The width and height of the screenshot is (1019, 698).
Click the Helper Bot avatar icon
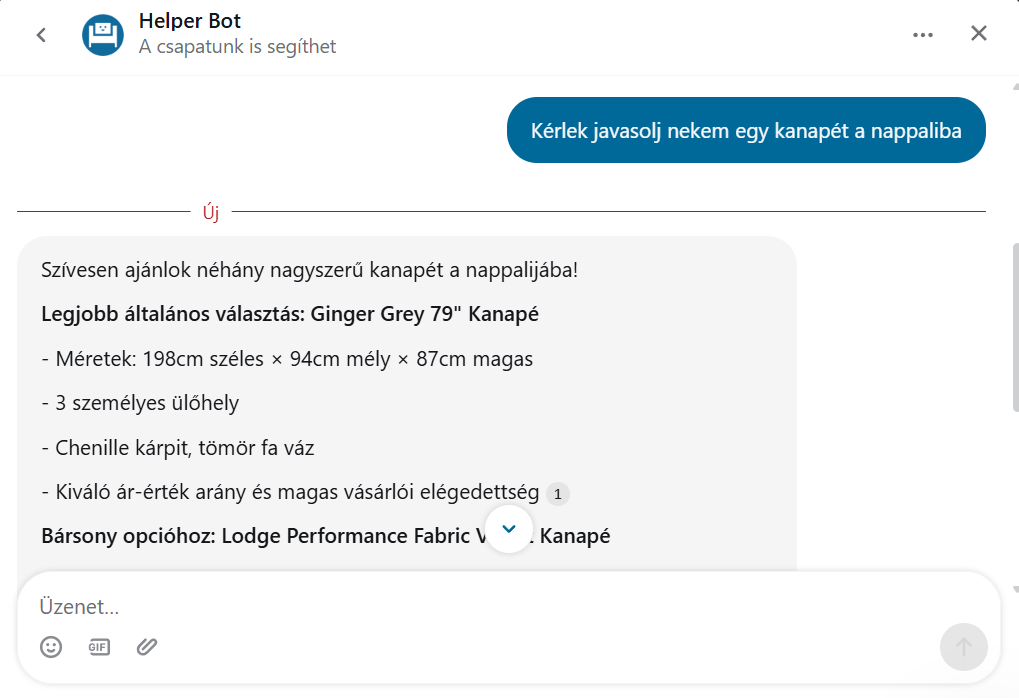pyautogui.click(x=102, y=35)
